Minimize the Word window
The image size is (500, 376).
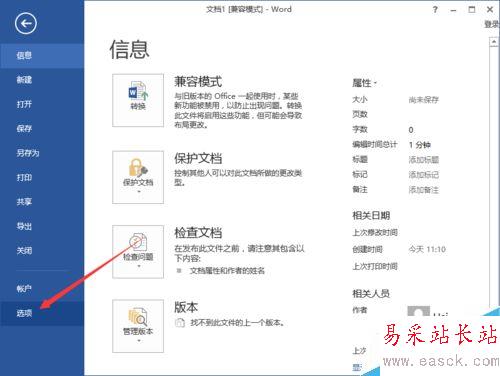453,10
